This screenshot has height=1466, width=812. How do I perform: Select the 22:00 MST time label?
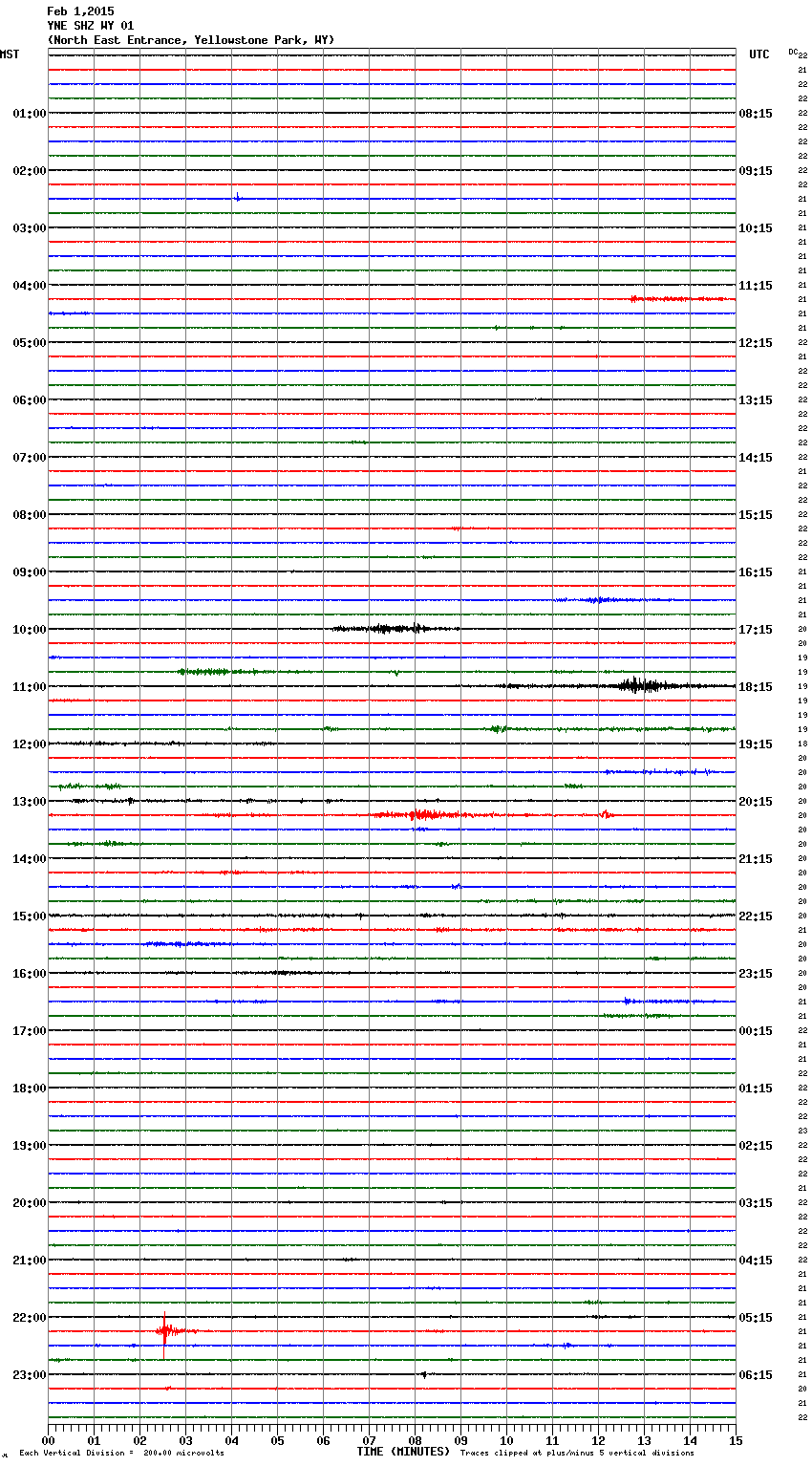point(30,1318)
